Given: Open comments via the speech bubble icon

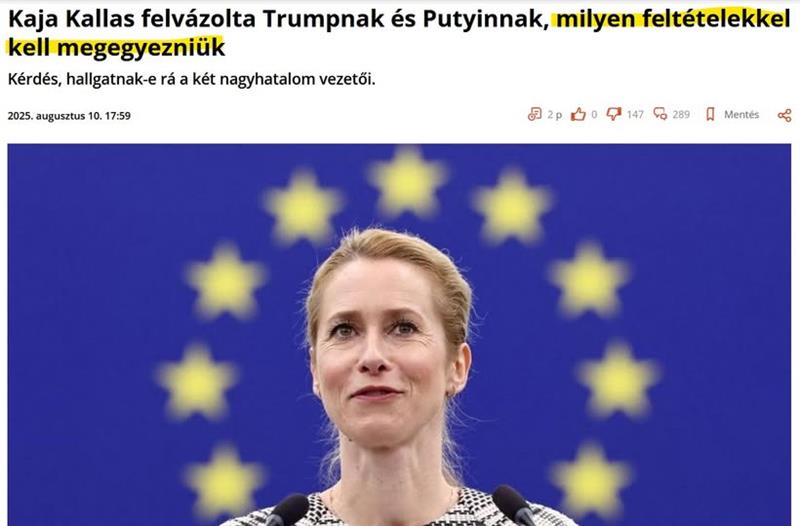Looking at the screenshot, I should (660, 114).
